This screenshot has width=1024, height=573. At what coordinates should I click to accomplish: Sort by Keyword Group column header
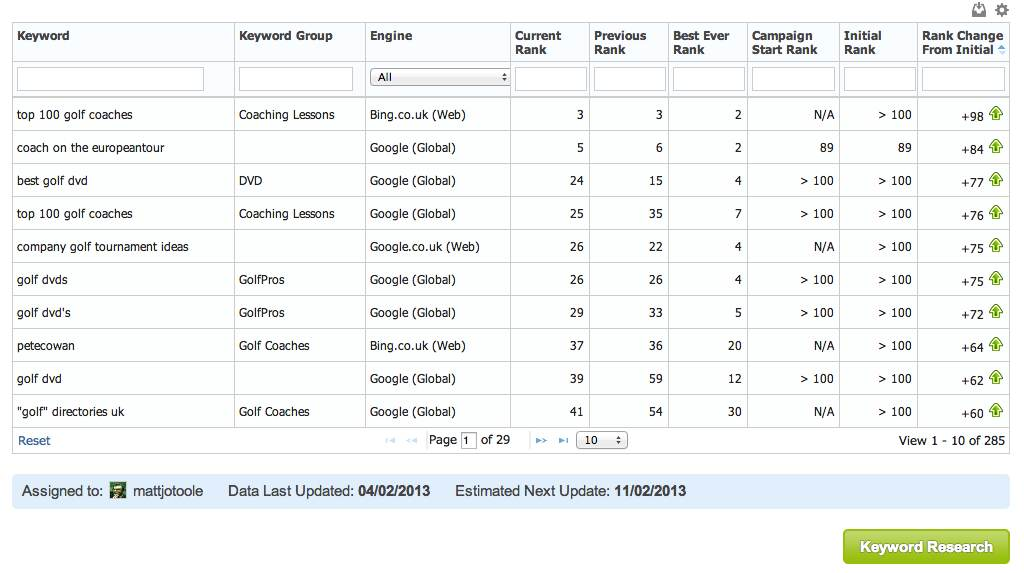[285, 36]
